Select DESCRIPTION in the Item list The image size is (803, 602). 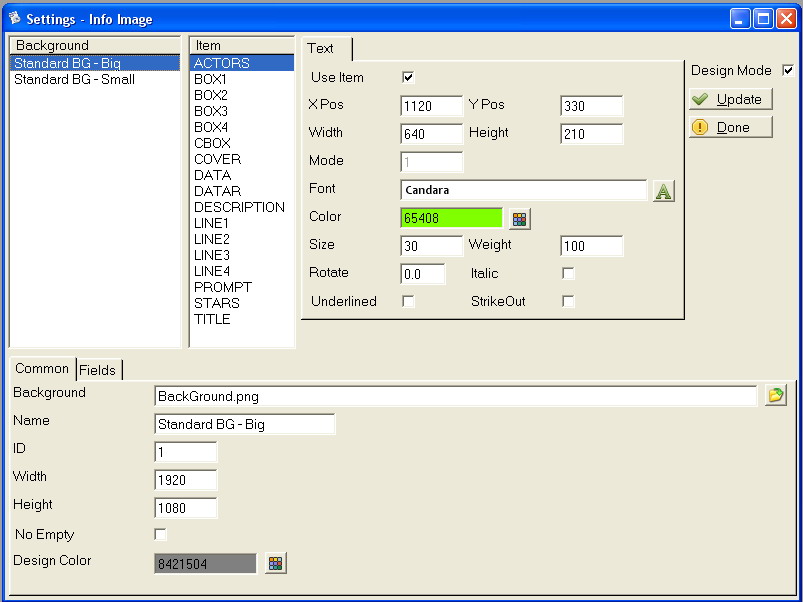point(242,207)
